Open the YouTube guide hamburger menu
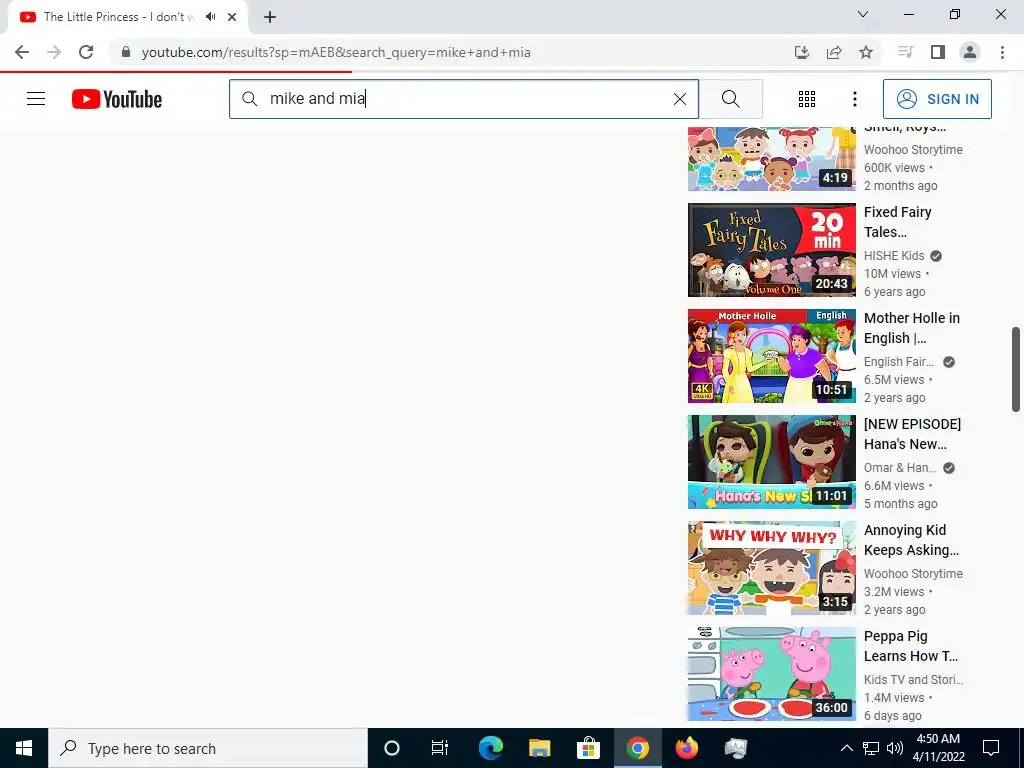Screen dimensions: 1024x768 tap(36, 99)
